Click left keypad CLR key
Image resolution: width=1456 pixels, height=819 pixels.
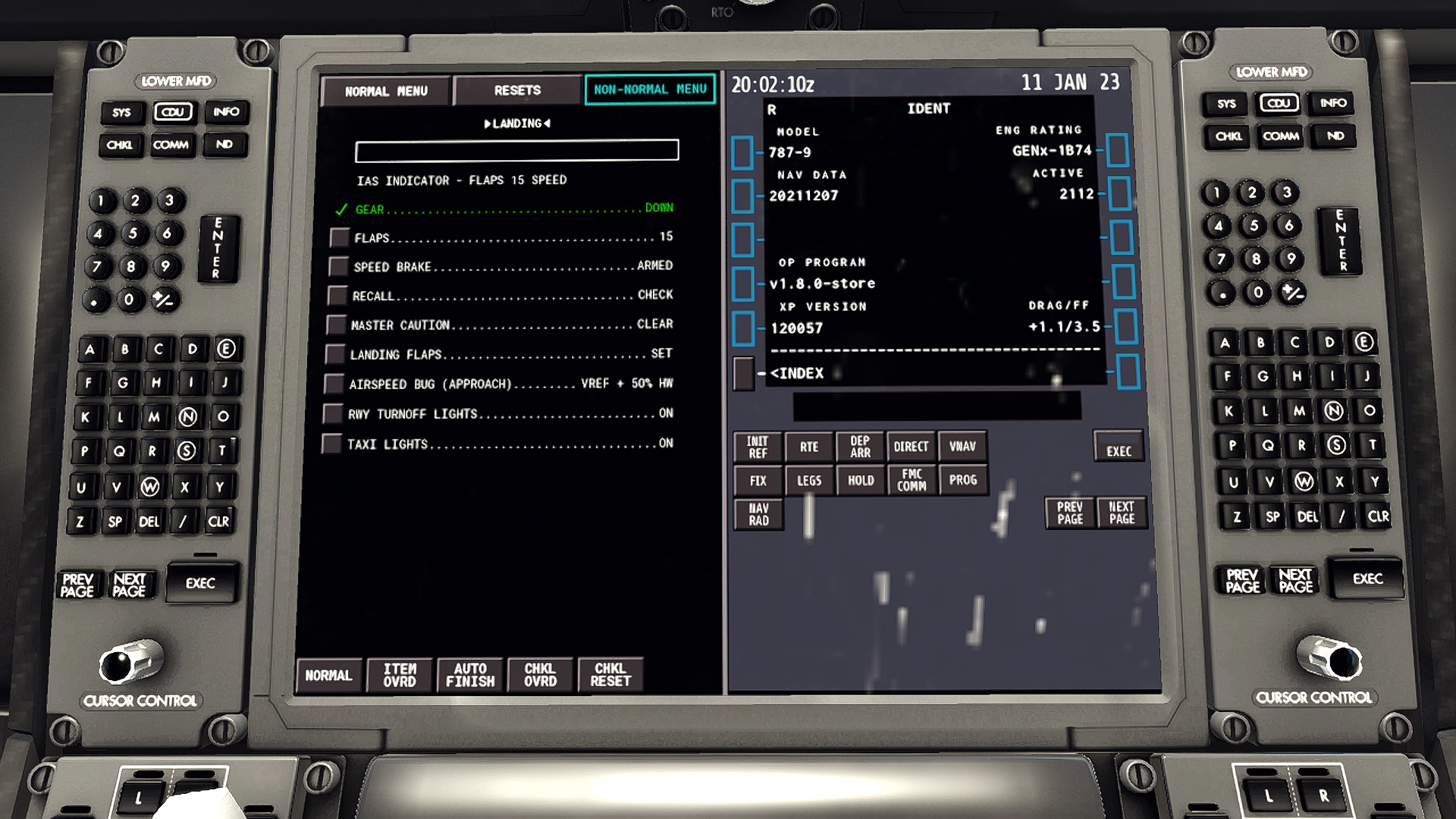[x=218, y=521]
